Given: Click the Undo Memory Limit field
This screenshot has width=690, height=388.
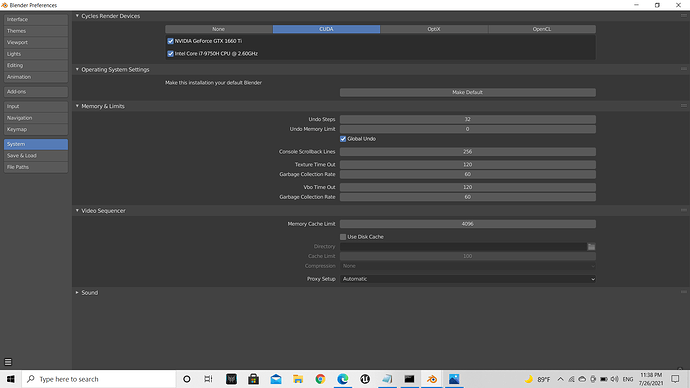Looking at the screenshot, I should pos(468,129).
